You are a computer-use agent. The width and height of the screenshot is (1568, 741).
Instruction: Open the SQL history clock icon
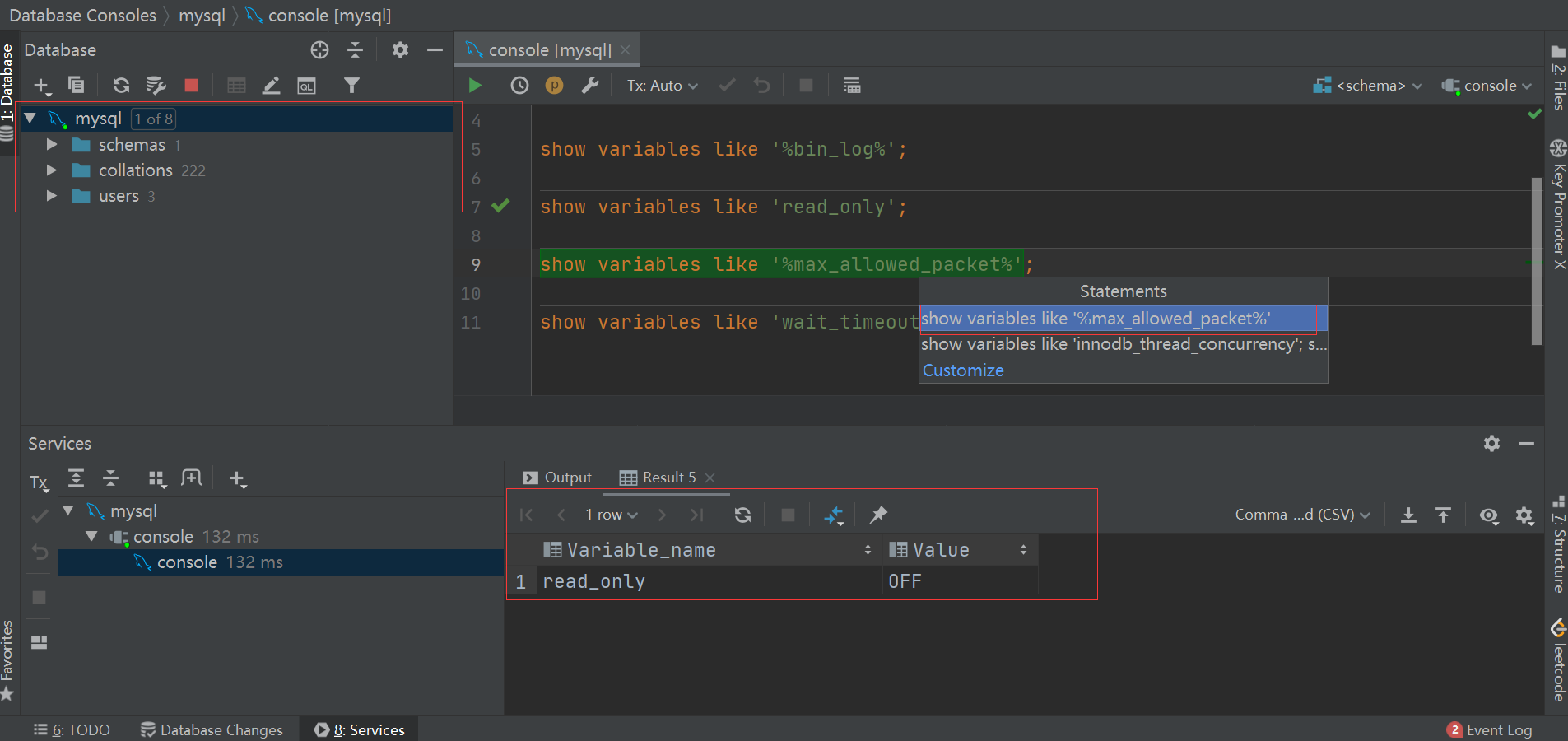tap(519, 85)
